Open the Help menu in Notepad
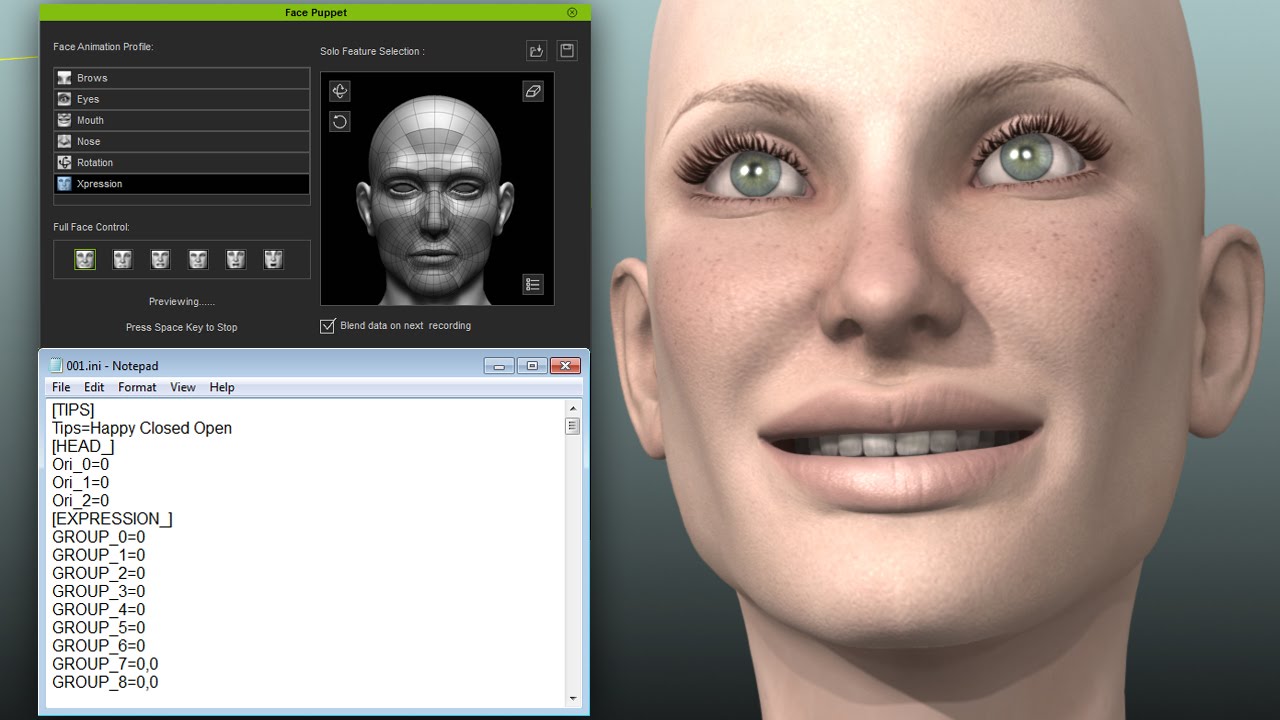This screenshot has width=1280, height=720. pos(222,387)
